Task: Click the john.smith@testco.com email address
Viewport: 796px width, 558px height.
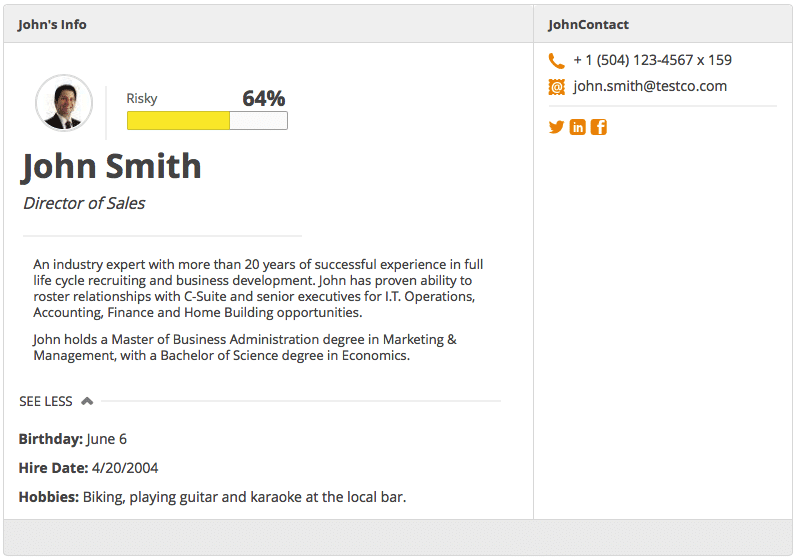Action: click(x=650, y=86)
